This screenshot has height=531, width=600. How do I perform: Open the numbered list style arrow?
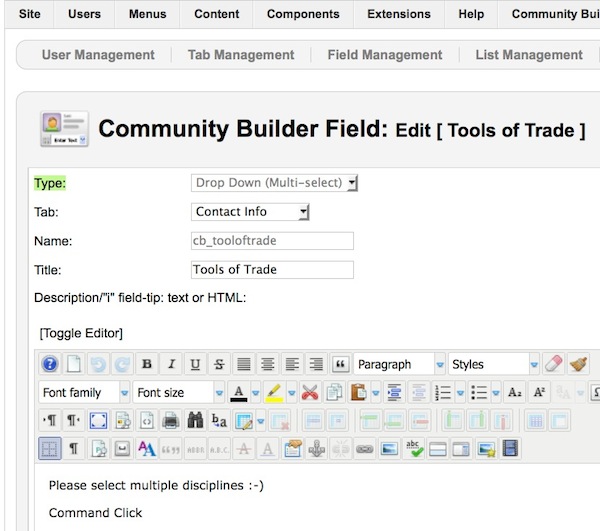(x=460, y=393)
